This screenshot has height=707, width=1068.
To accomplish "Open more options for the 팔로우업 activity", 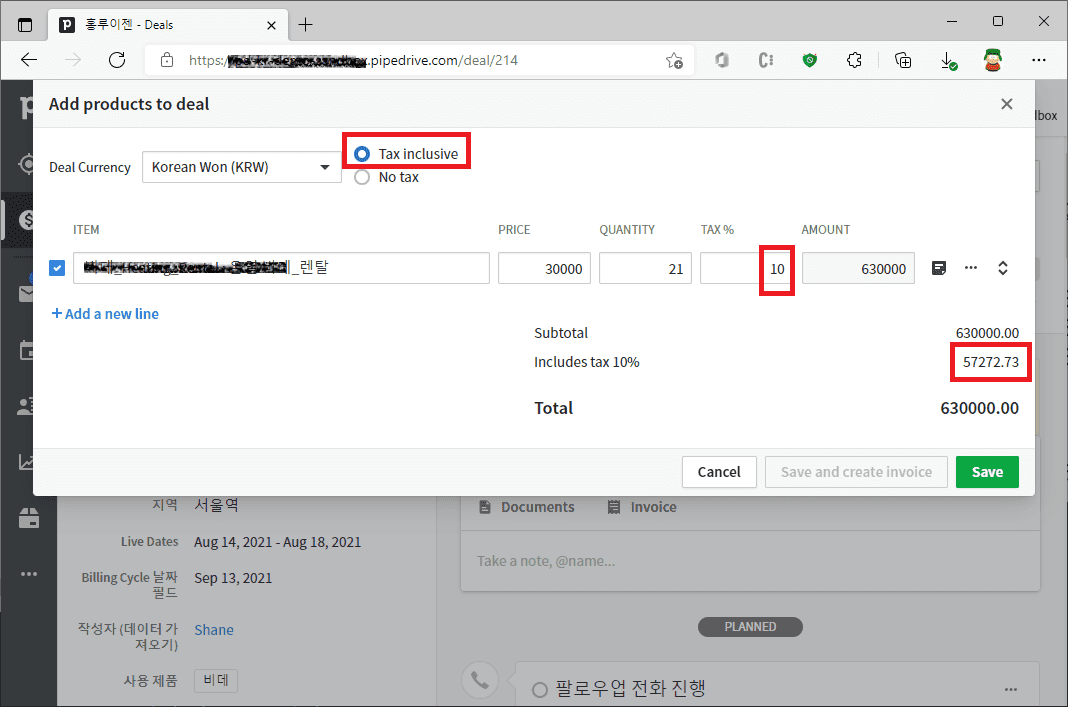I will 1011,689.
